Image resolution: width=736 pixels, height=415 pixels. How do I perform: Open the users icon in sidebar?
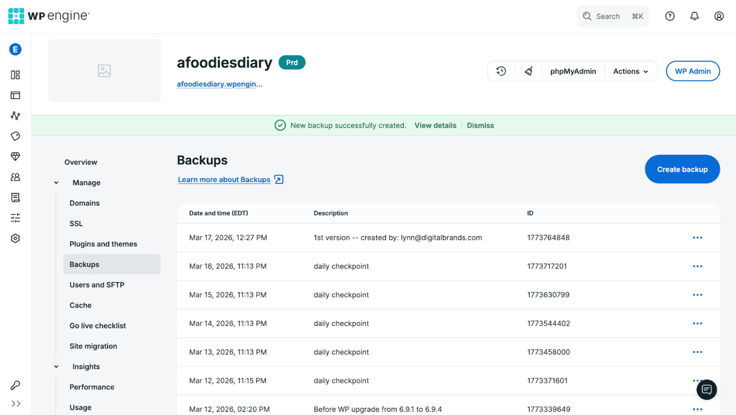15,177
